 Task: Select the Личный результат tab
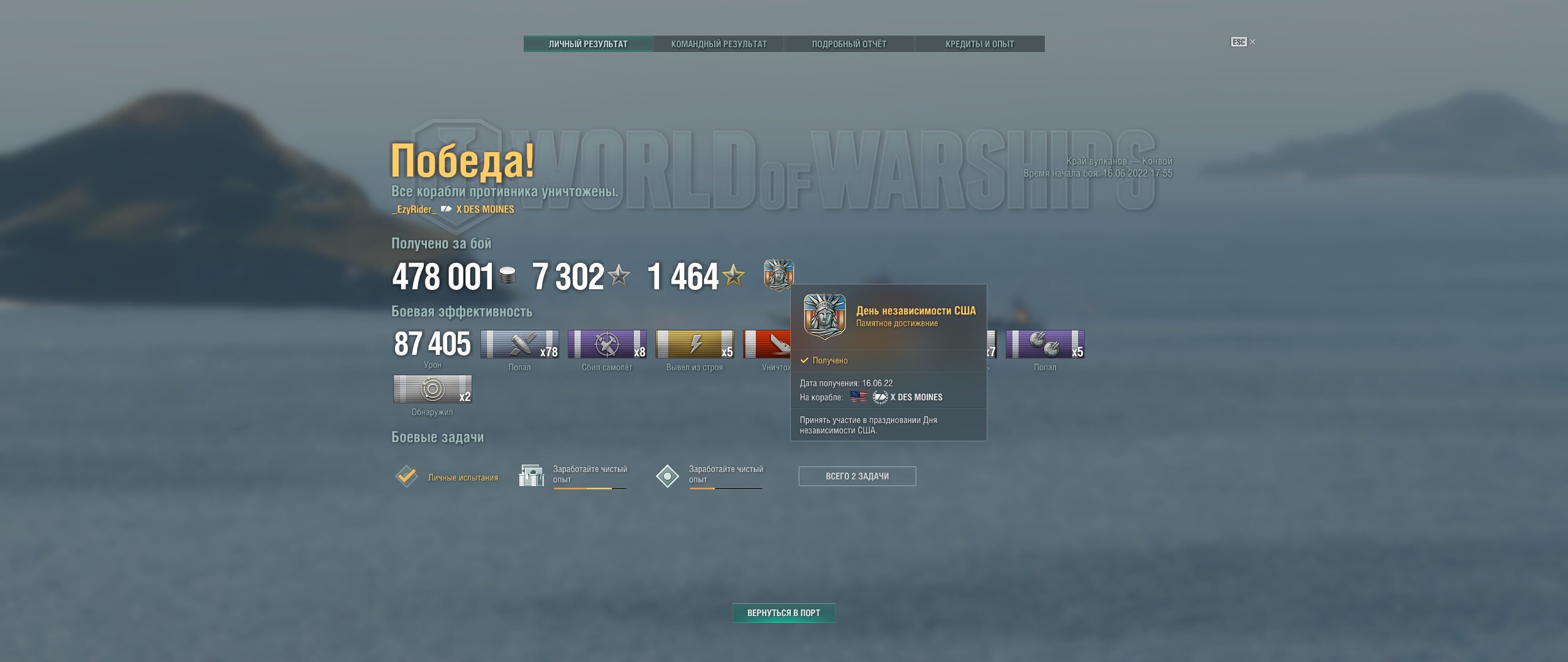pyautogui.click(x=589, y=44)
